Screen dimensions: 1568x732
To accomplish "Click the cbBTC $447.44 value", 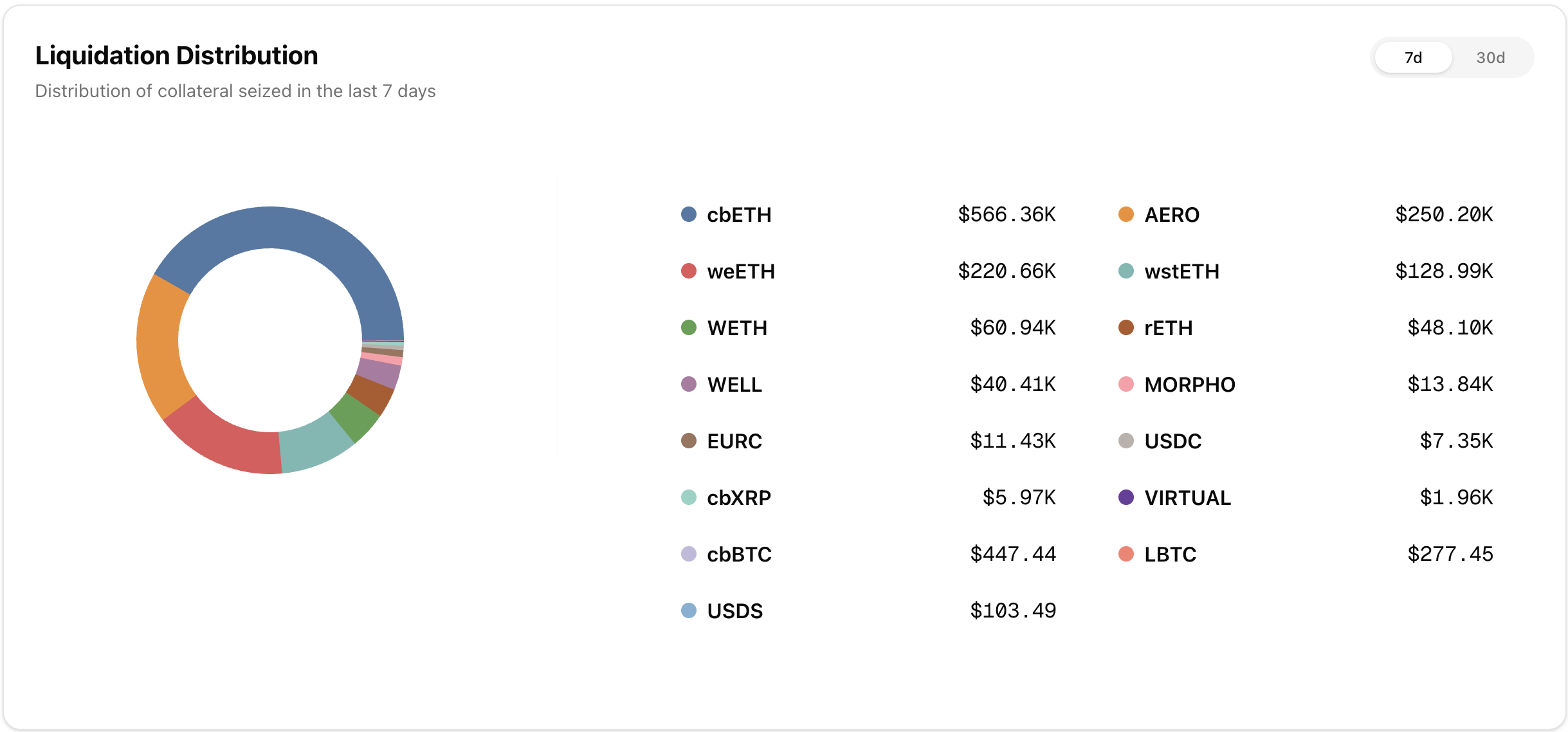I will (1013, 554).
